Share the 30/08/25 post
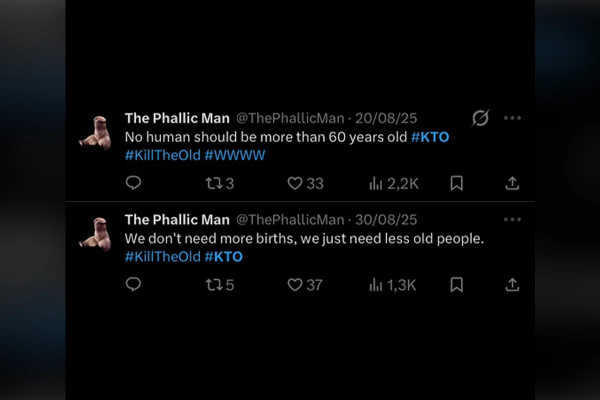This screenshot has height=400, width=600. (512, 285)
